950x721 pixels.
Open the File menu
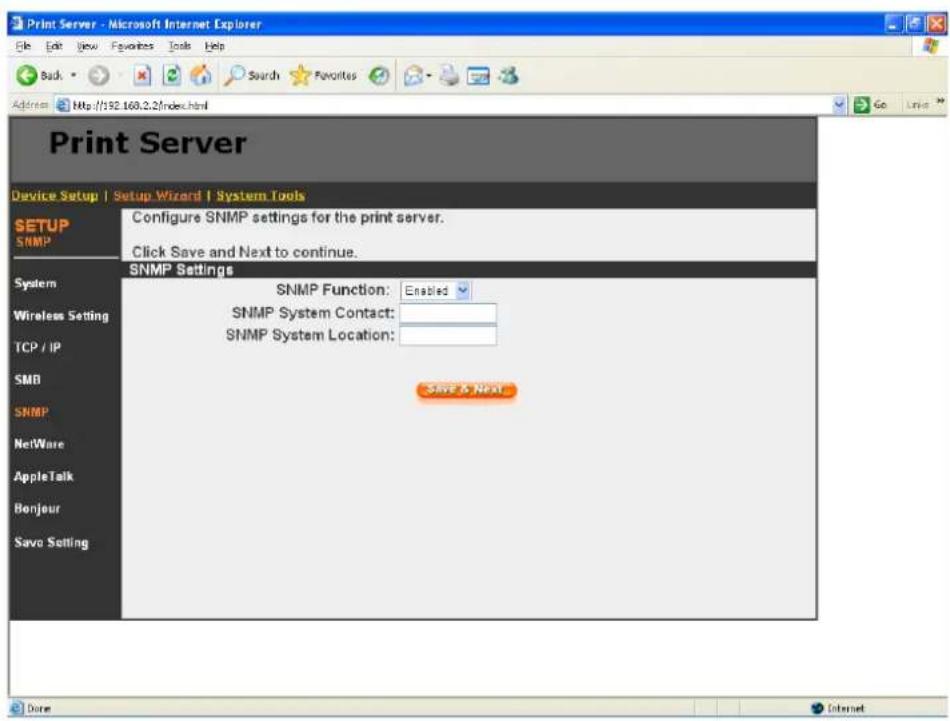(23, 46)
